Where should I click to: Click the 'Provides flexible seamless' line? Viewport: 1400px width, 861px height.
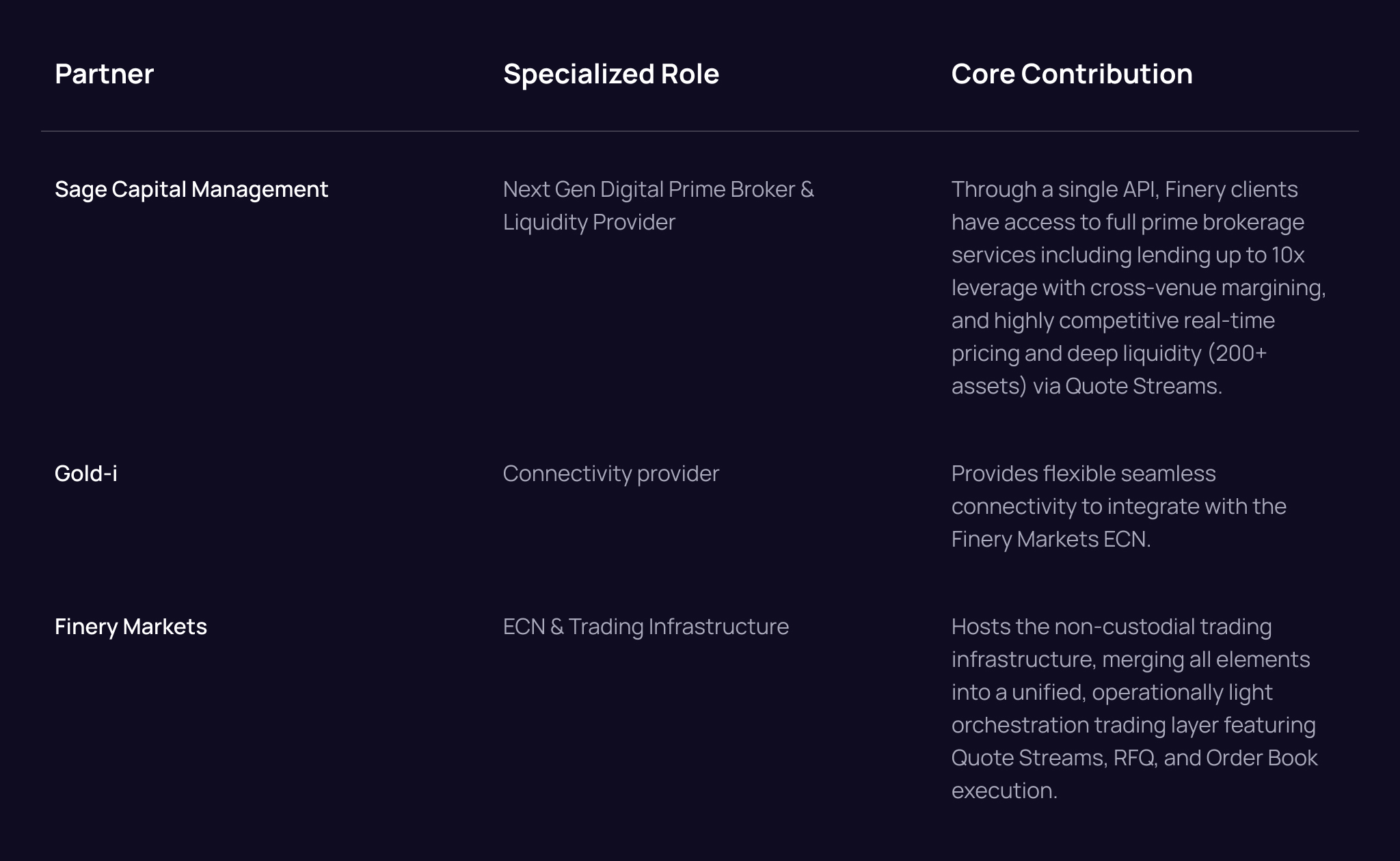[1083, 474]
